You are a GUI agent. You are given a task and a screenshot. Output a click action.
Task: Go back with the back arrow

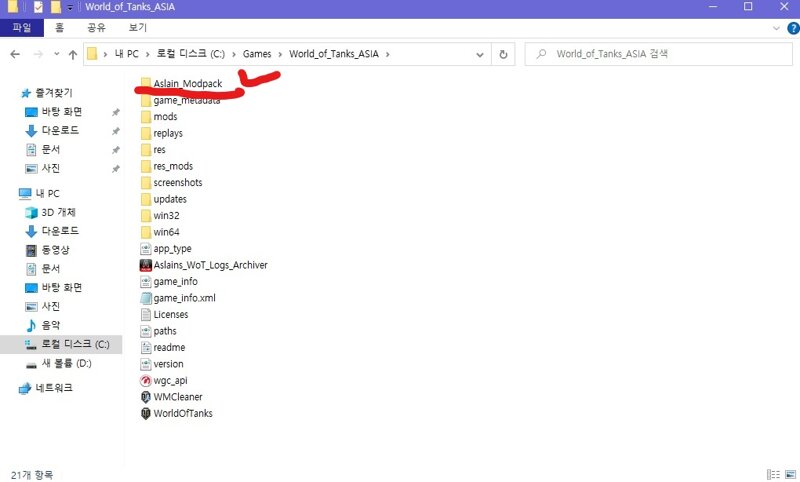pyautogui.click(x=15, y=54)
